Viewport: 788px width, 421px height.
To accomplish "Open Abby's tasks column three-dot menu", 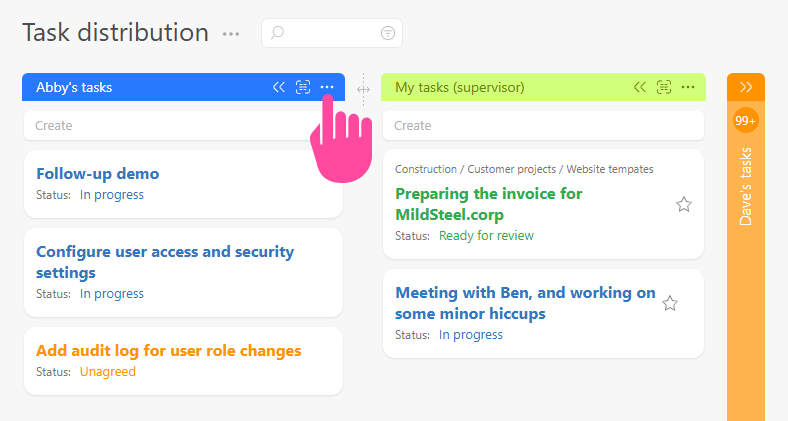I will pos(327,87).
